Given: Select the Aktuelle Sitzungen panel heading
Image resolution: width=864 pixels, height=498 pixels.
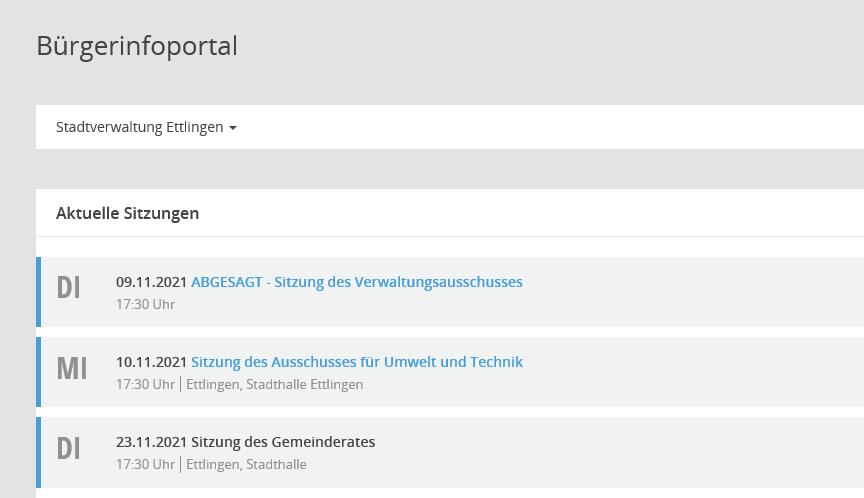Looking at the screenshot, I should pos(127,213).
